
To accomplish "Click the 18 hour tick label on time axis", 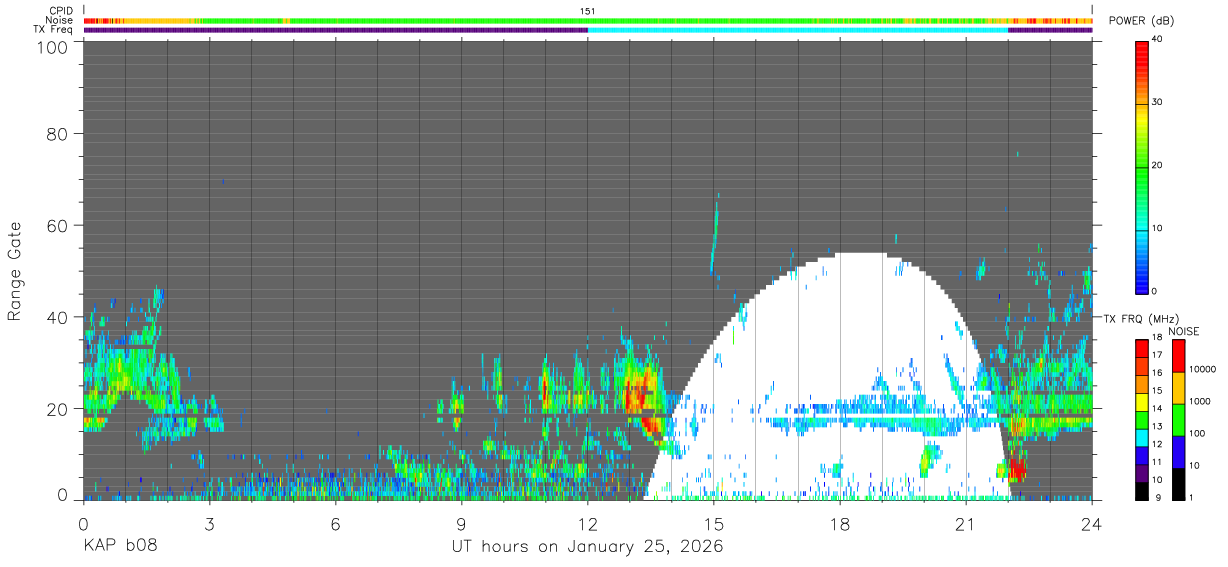I will tap(840, 523).
